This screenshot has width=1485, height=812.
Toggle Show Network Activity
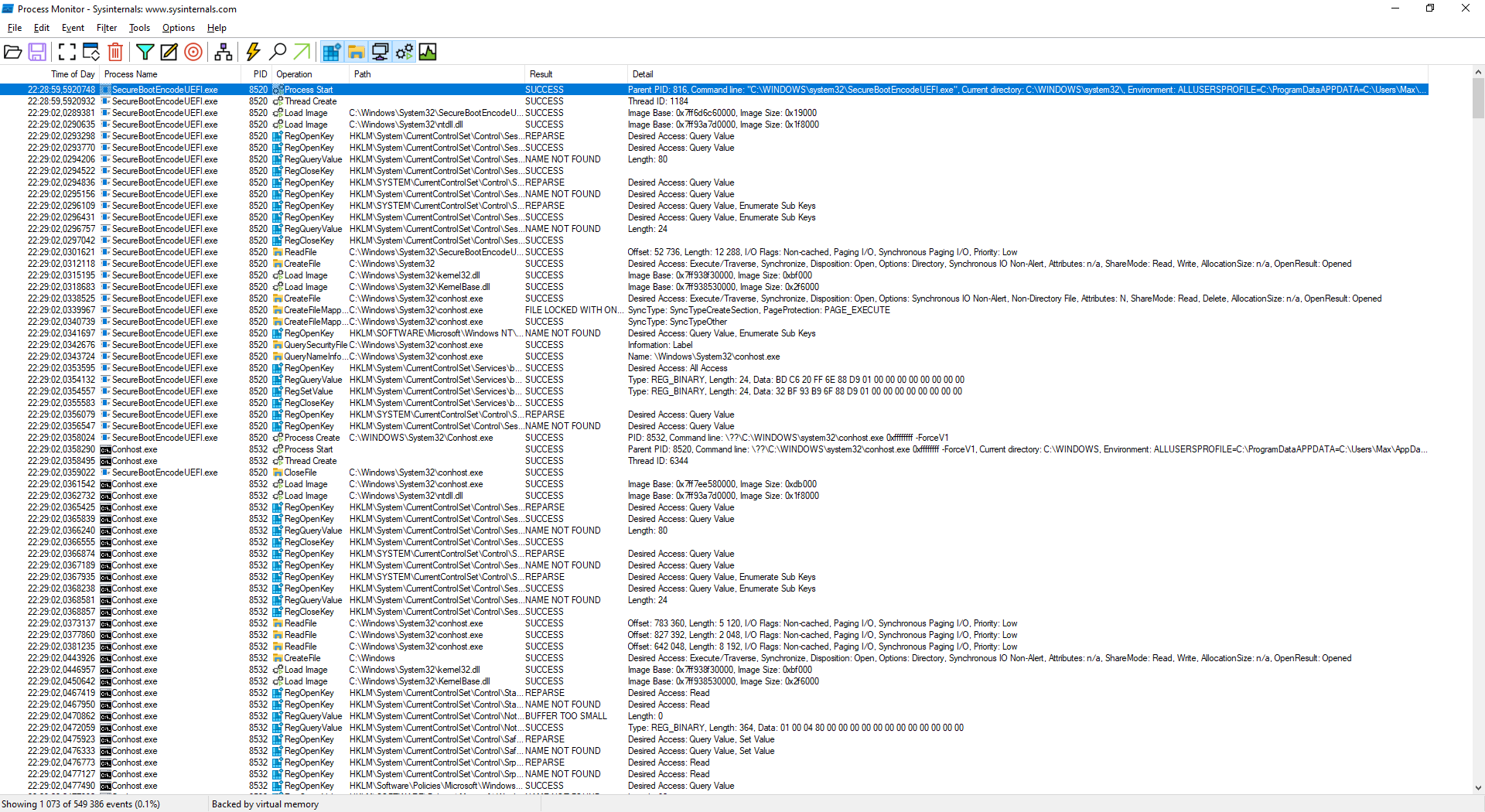click(380, 52)
